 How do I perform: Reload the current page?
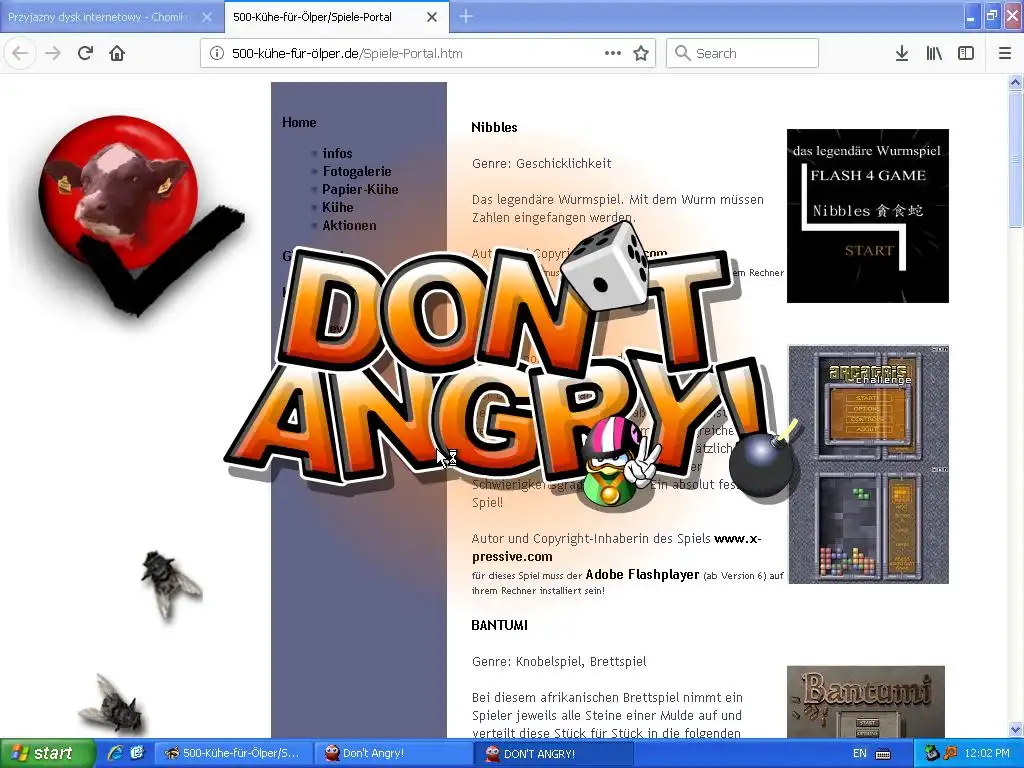(85, 54)
